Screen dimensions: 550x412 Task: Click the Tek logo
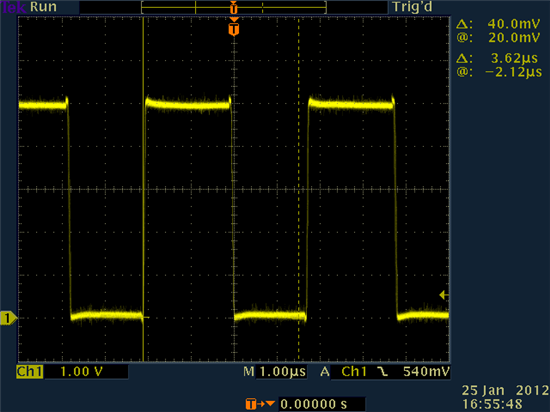13,7
